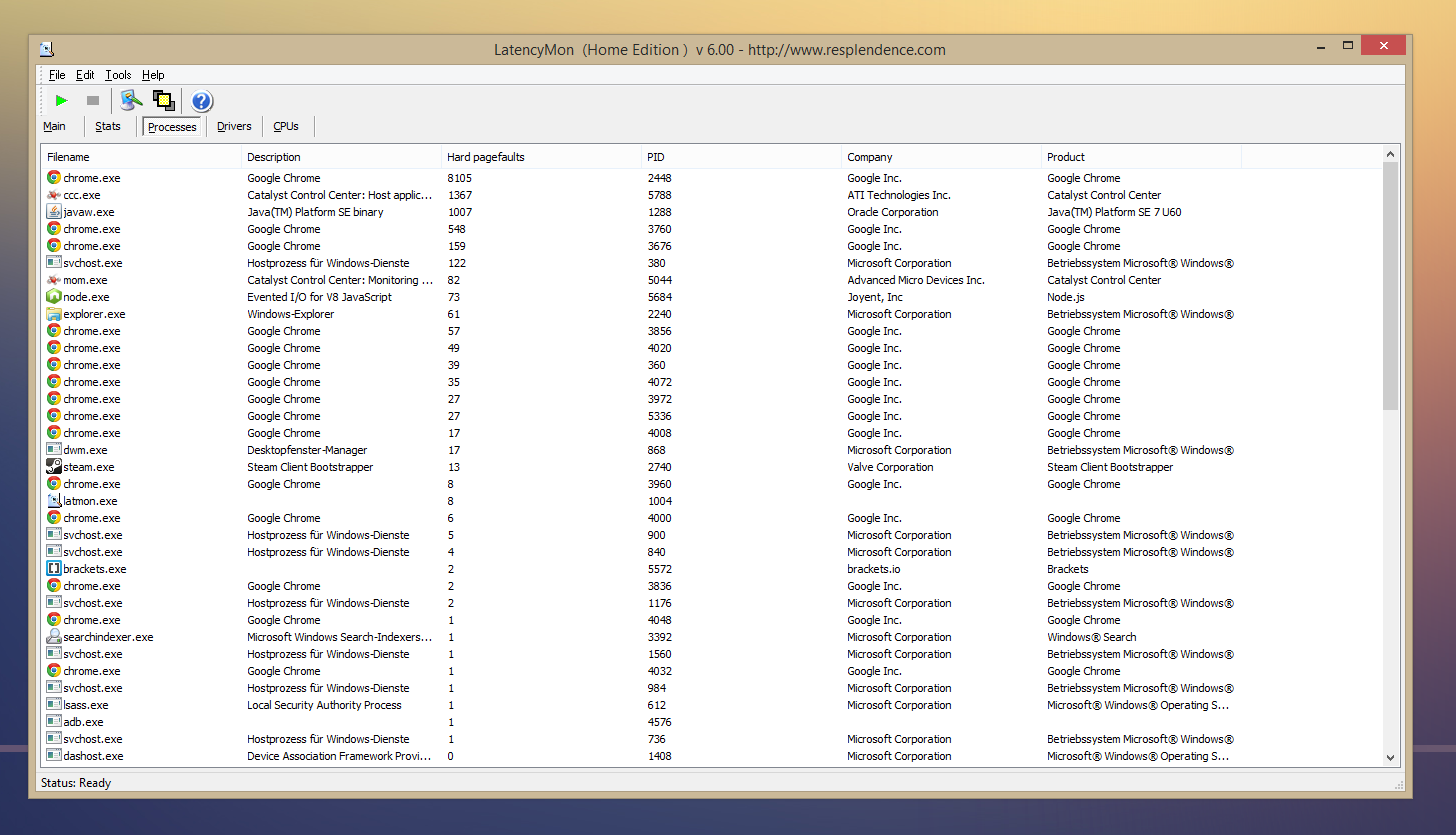Click the product Windows® Search
Image resolution: width=1456 pixels, height=835 pixels.
(x=1092, y=637)
